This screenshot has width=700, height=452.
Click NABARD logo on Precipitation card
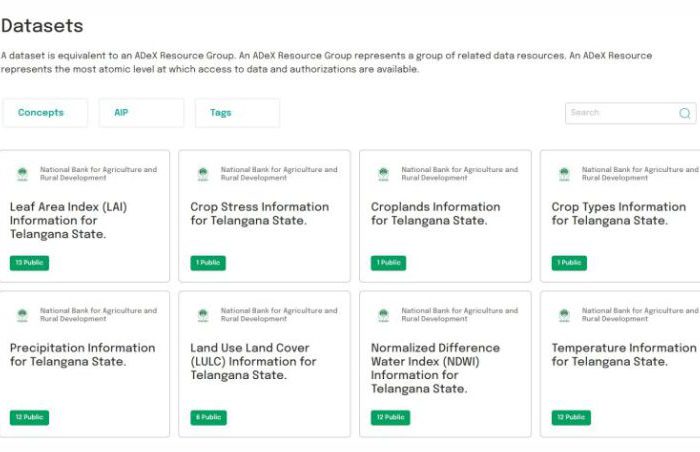pos(22,314)
